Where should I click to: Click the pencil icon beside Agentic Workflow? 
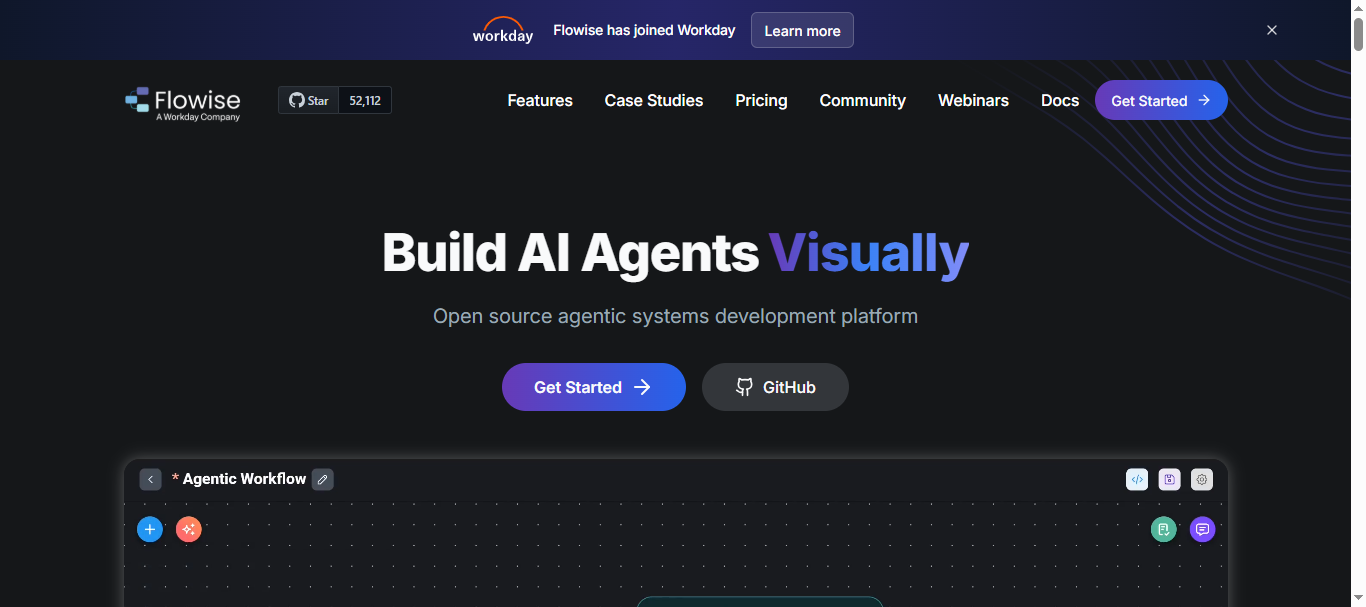[322, 480]
